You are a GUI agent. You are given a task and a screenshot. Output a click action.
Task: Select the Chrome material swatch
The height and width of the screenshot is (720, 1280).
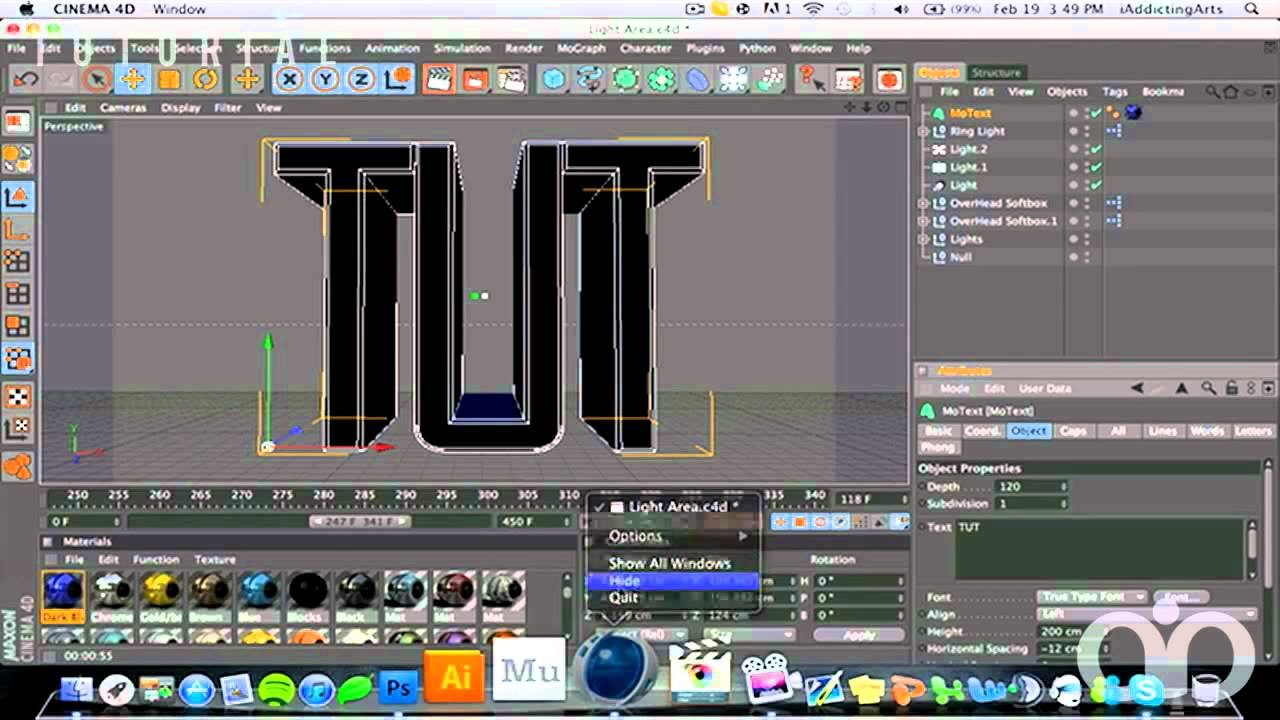[x=112, y=597]
